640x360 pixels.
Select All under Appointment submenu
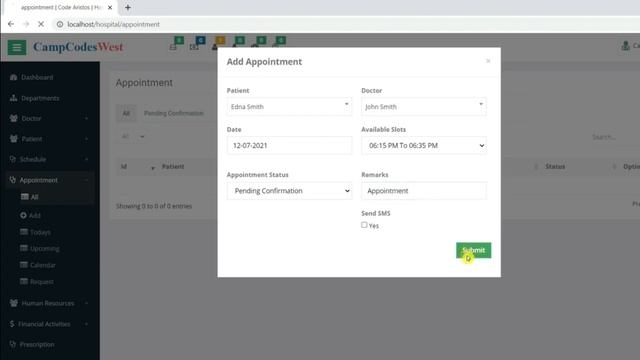pyautogui.click(x=34, y=197)
